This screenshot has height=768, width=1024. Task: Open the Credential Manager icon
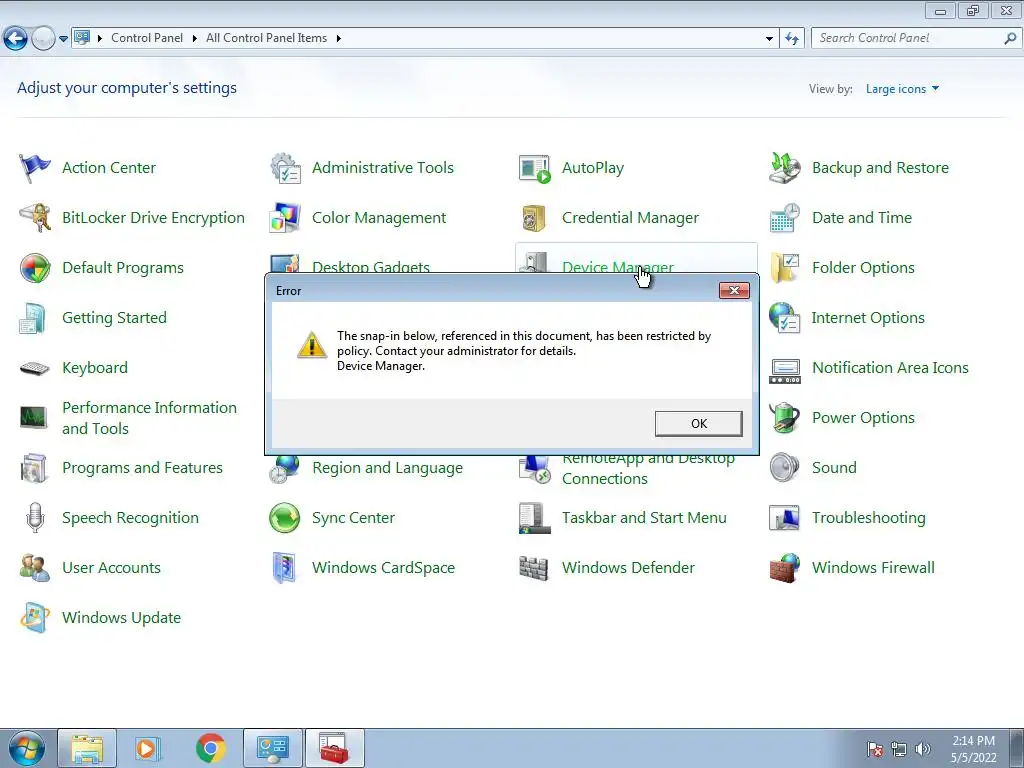tap(534, 218)
